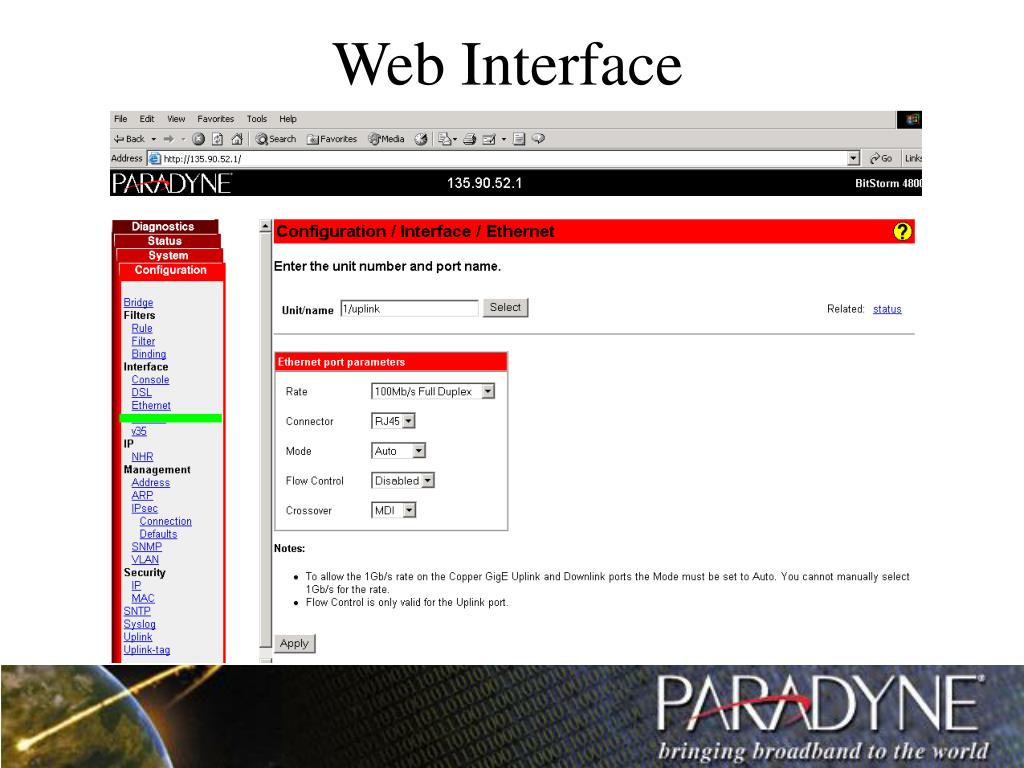Click the Forward arrow button
Viewport: 1024px width, 768px height.
coord(168,139)
